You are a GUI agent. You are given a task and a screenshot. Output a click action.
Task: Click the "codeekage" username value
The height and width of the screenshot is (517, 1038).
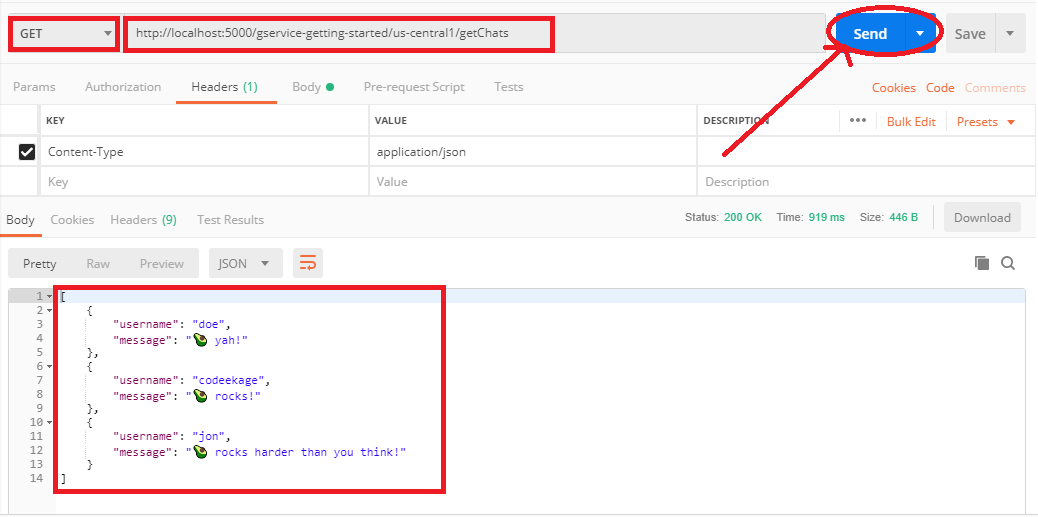(229, 381)
